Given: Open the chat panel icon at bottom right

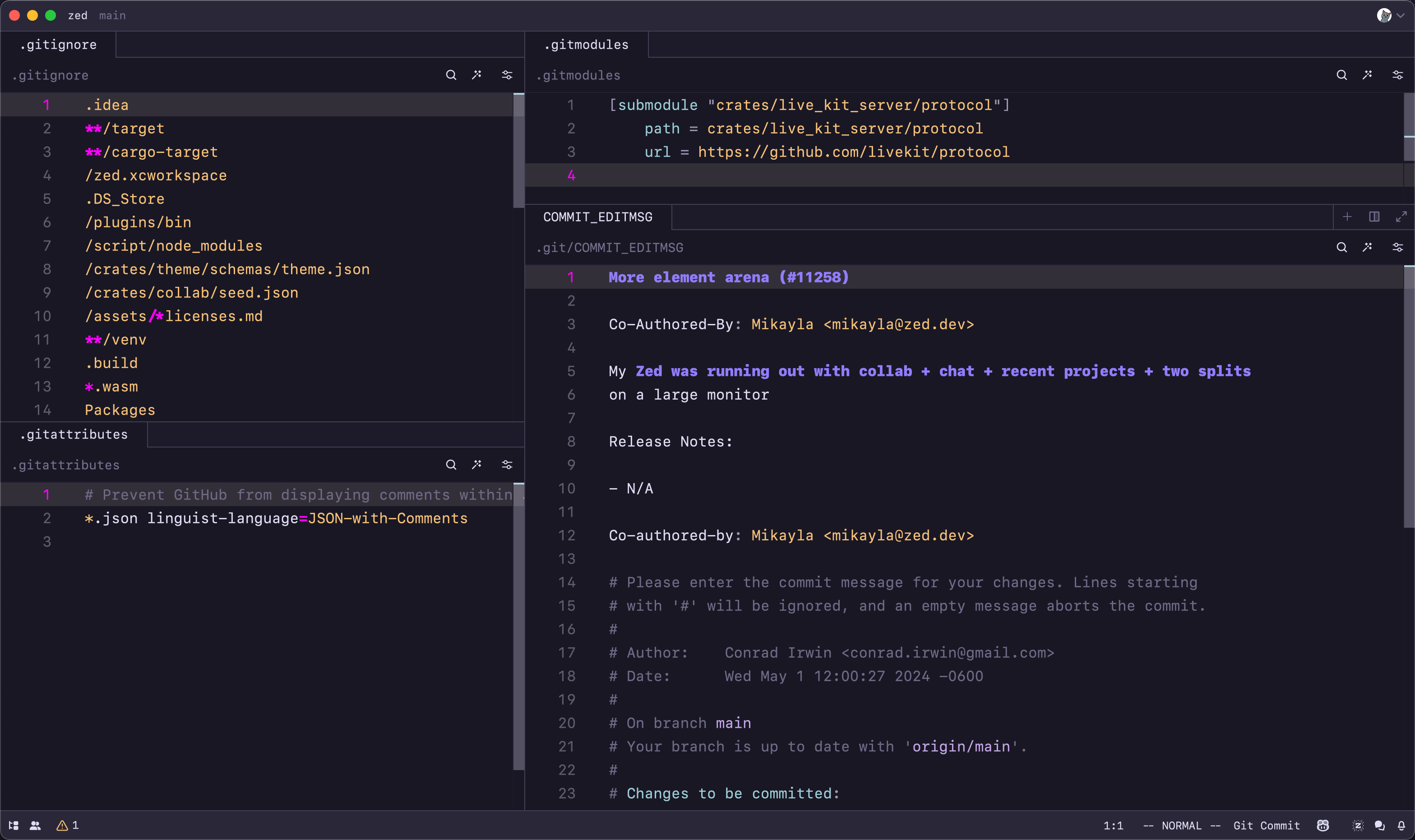Looking at the screenshot, I should coord(1379,825).
